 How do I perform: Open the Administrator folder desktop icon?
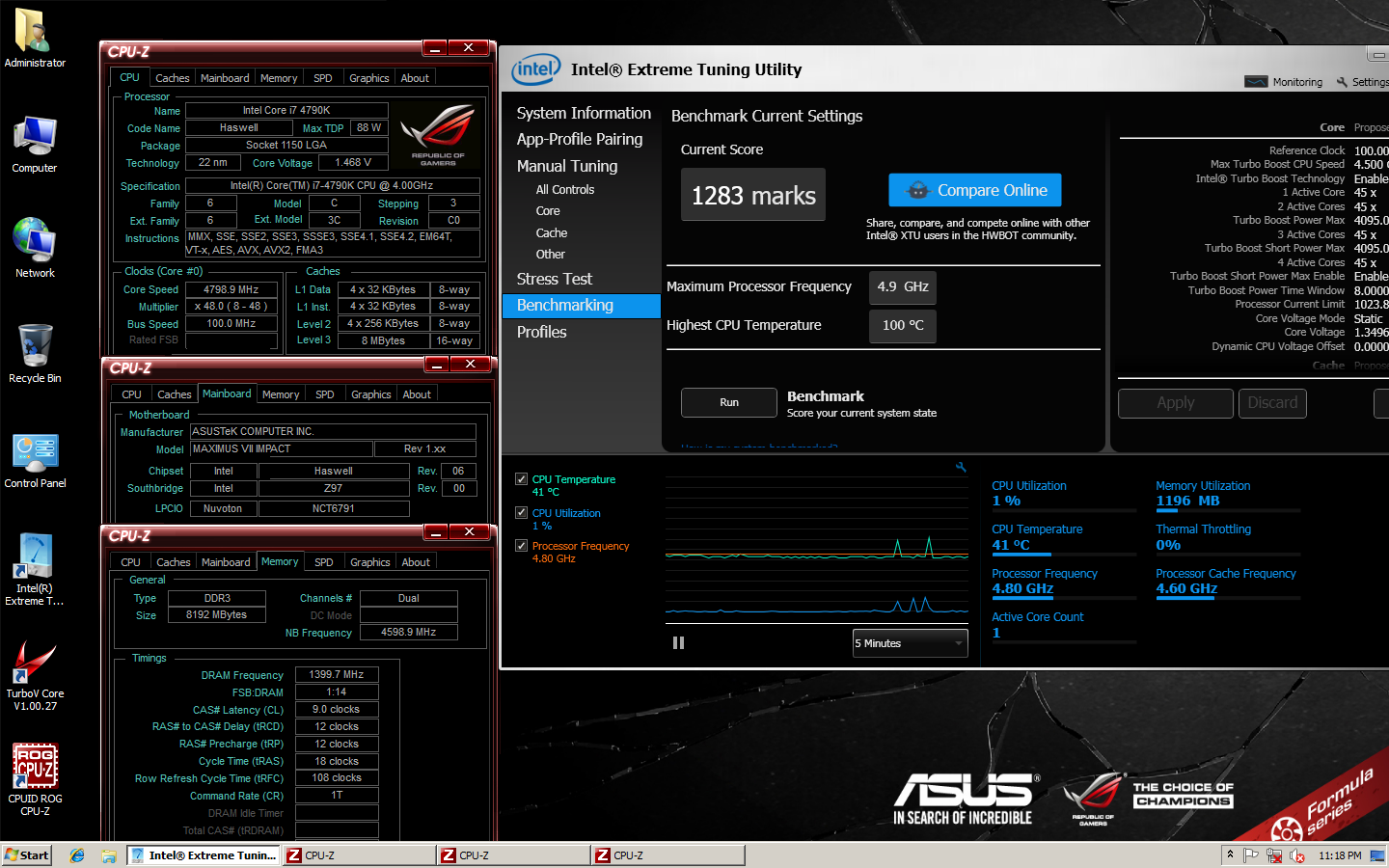35,39
